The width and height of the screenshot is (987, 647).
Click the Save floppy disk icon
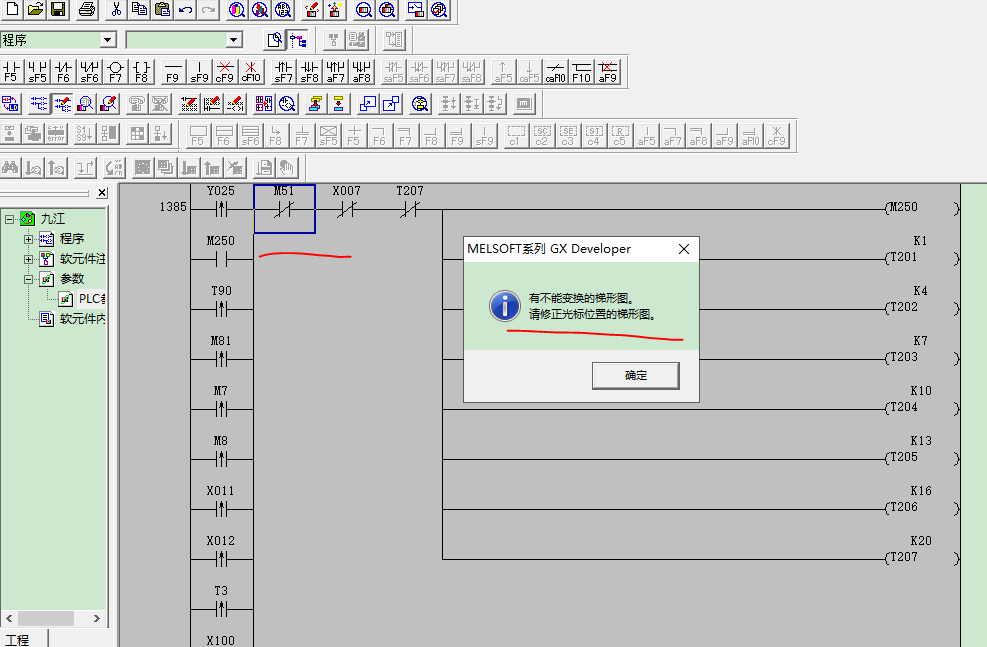pyautogui.click(x=58, y=10)
